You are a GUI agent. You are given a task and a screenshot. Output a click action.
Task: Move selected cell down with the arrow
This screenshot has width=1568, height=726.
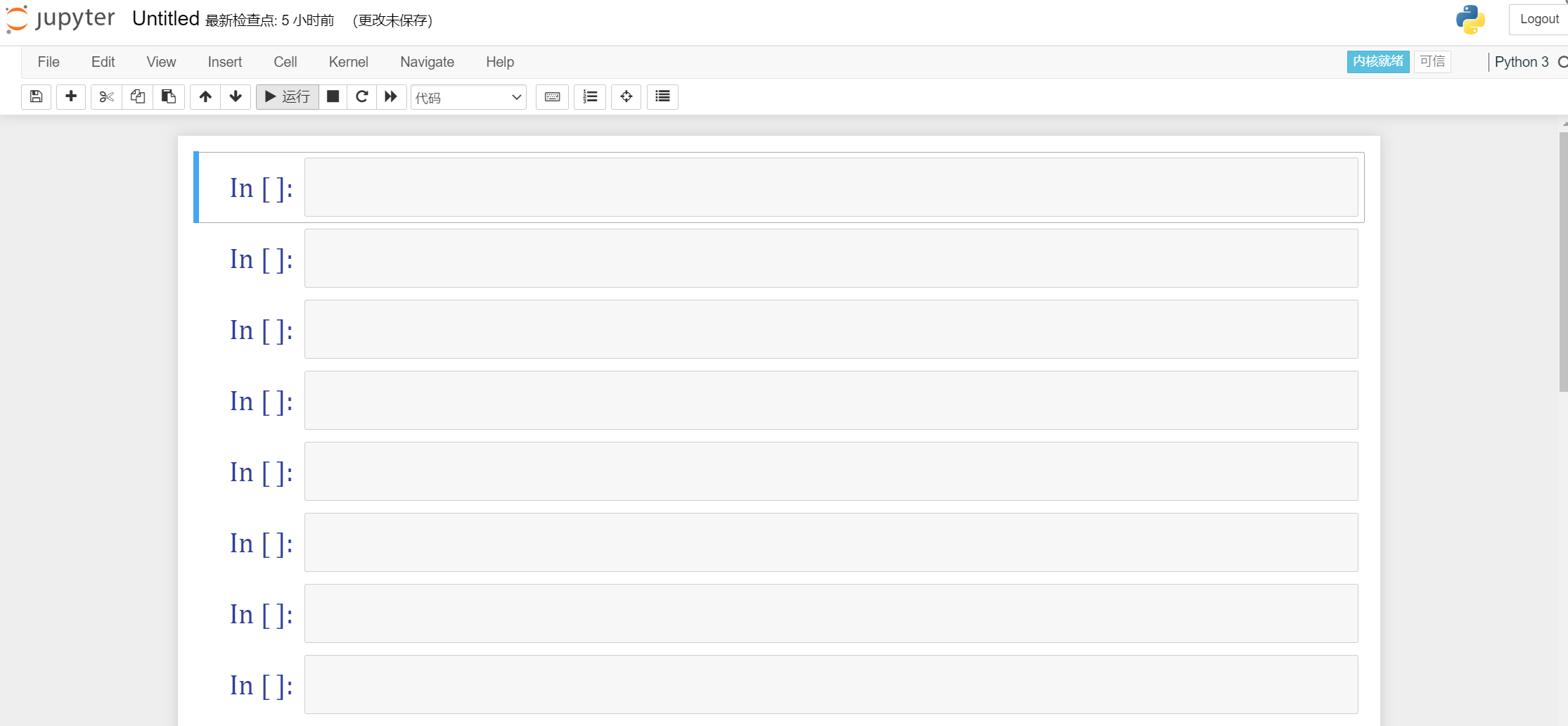pos(236,96)
